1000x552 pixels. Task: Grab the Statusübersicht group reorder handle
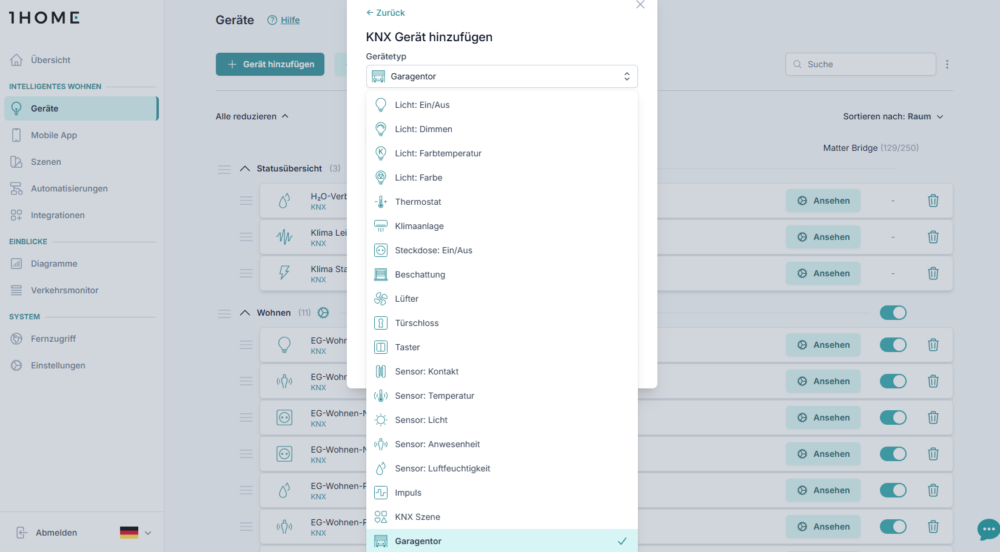click(x=224, y=170)
